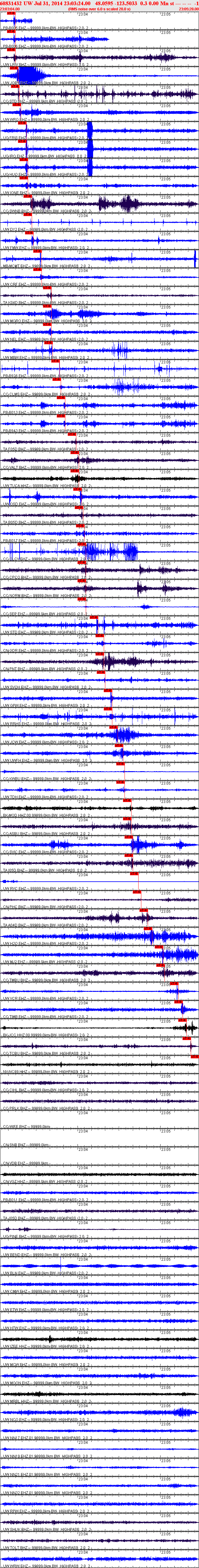The image size is (199, 1568).
Task: Select the UW.MJ2 EHZ station label
Action: pos(46,962)
